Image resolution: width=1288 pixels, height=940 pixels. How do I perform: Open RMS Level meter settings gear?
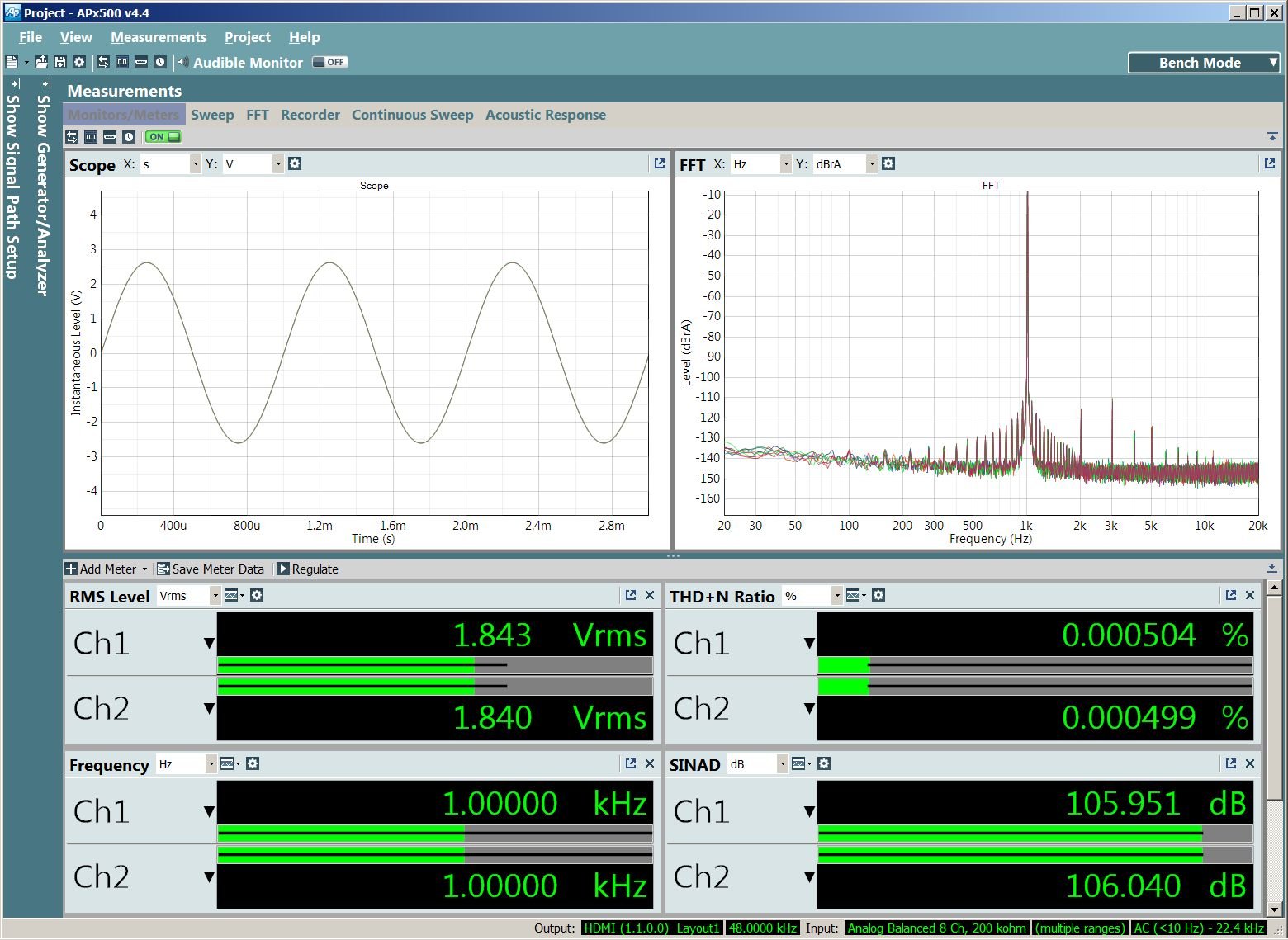tap(257, 595)
